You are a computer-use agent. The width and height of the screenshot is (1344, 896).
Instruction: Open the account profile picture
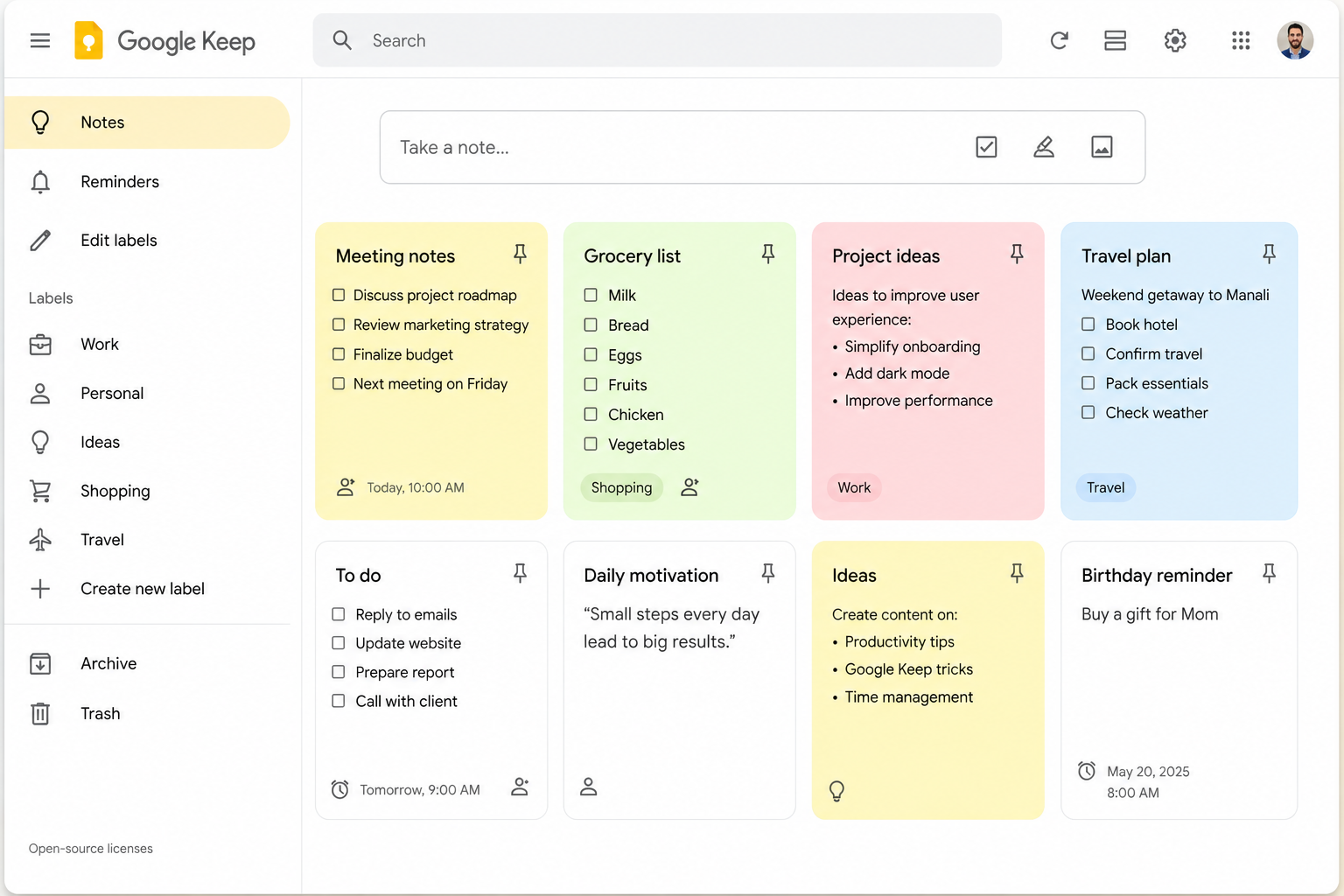point(1295,40)
